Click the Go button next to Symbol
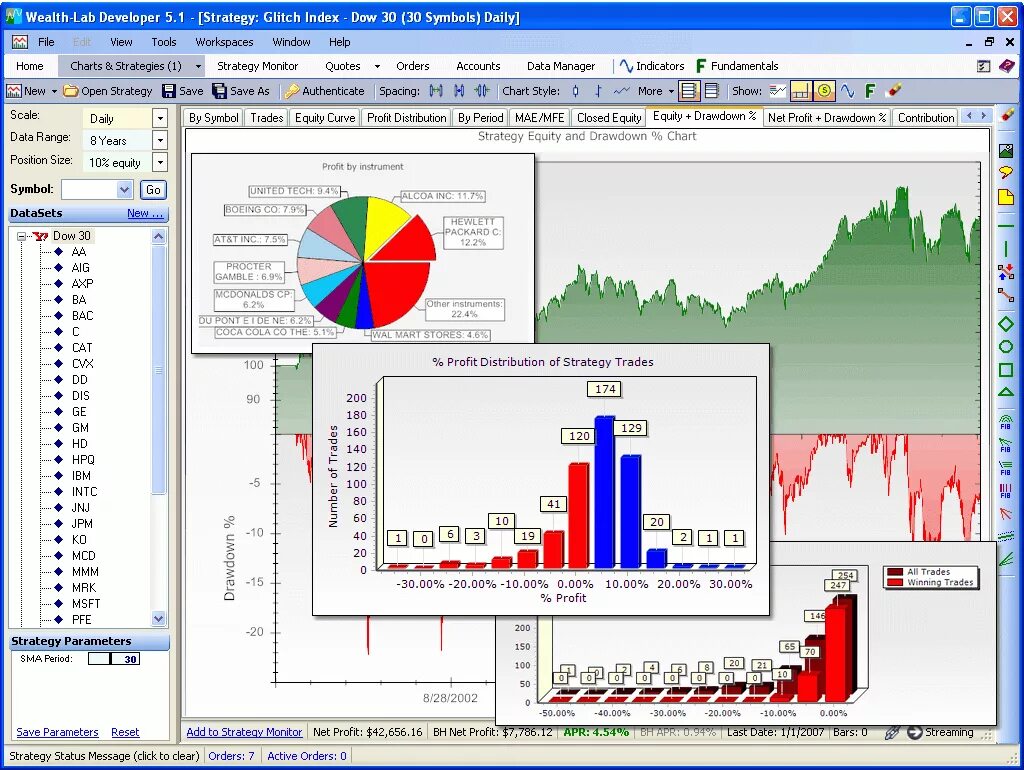The height and width of the screenshot is (770, 1024). (153, 189)
